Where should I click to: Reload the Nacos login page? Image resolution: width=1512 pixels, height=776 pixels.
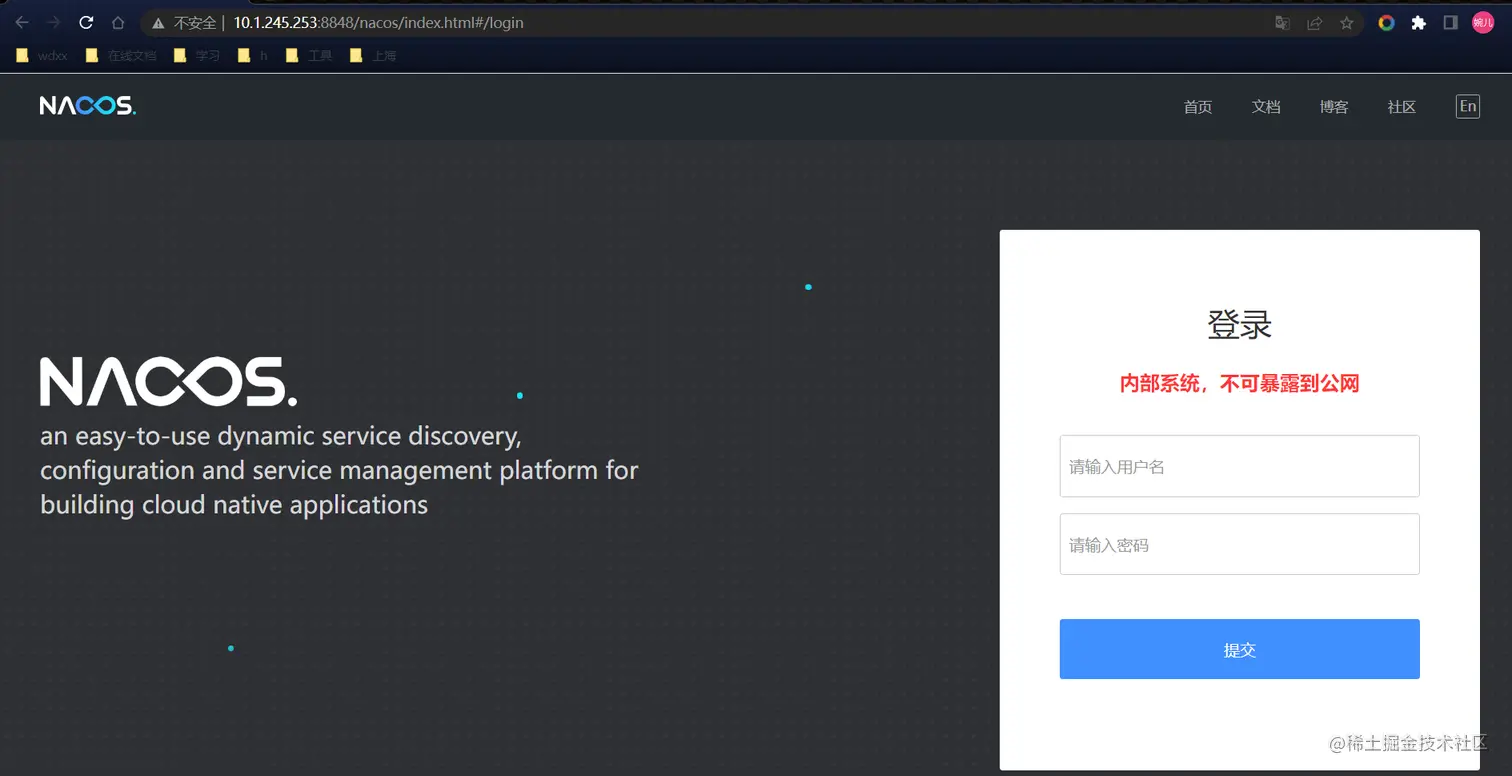tap(86, 22)
